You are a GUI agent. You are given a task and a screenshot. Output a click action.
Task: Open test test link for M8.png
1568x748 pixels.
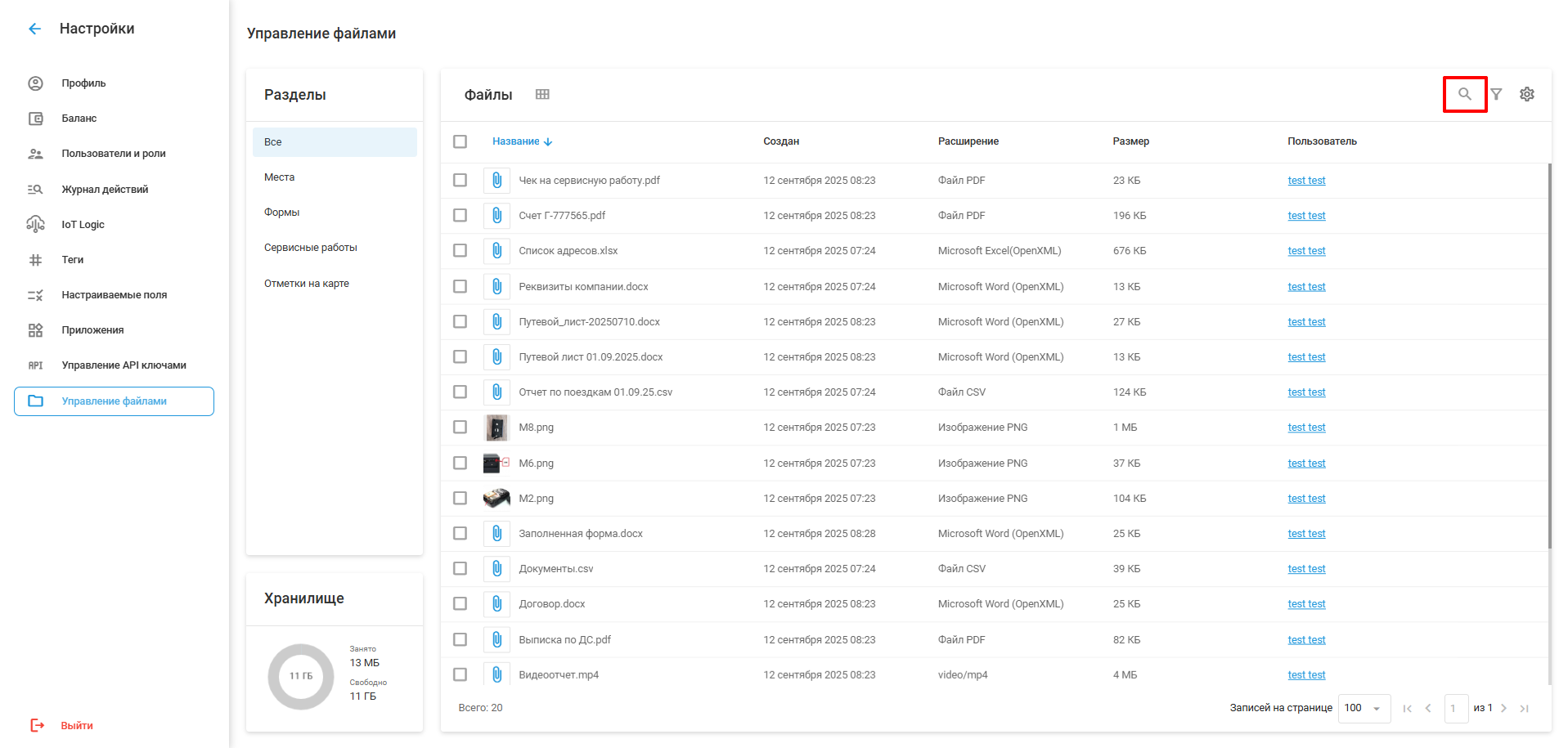(x=1306, y=428)
